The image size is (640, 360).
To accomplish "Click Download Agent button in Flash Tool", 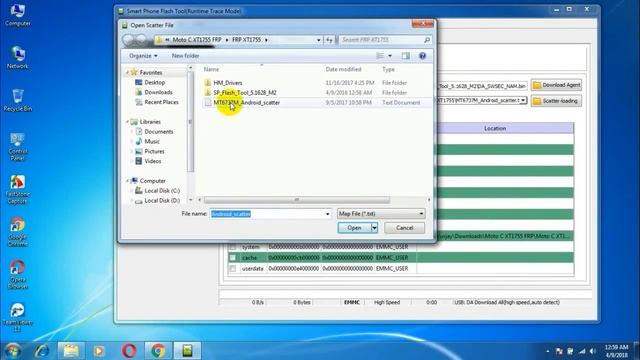I will click(x=556, y=85).
